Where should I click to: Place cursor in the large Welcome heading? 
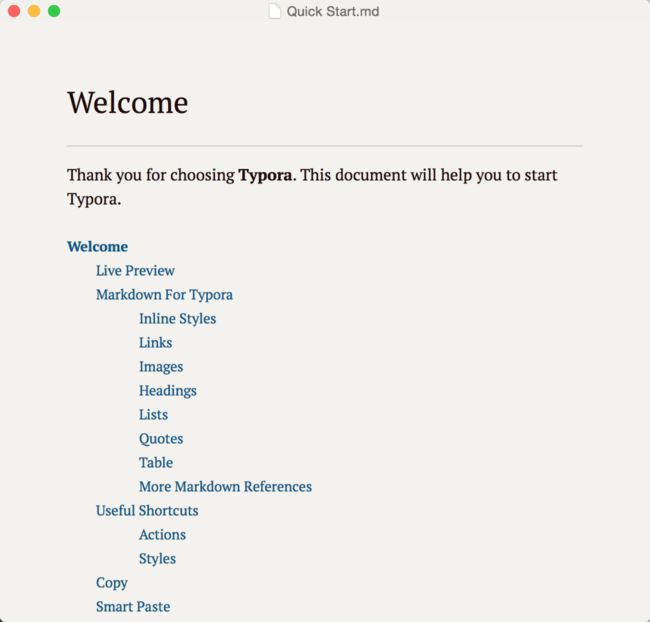128,103
